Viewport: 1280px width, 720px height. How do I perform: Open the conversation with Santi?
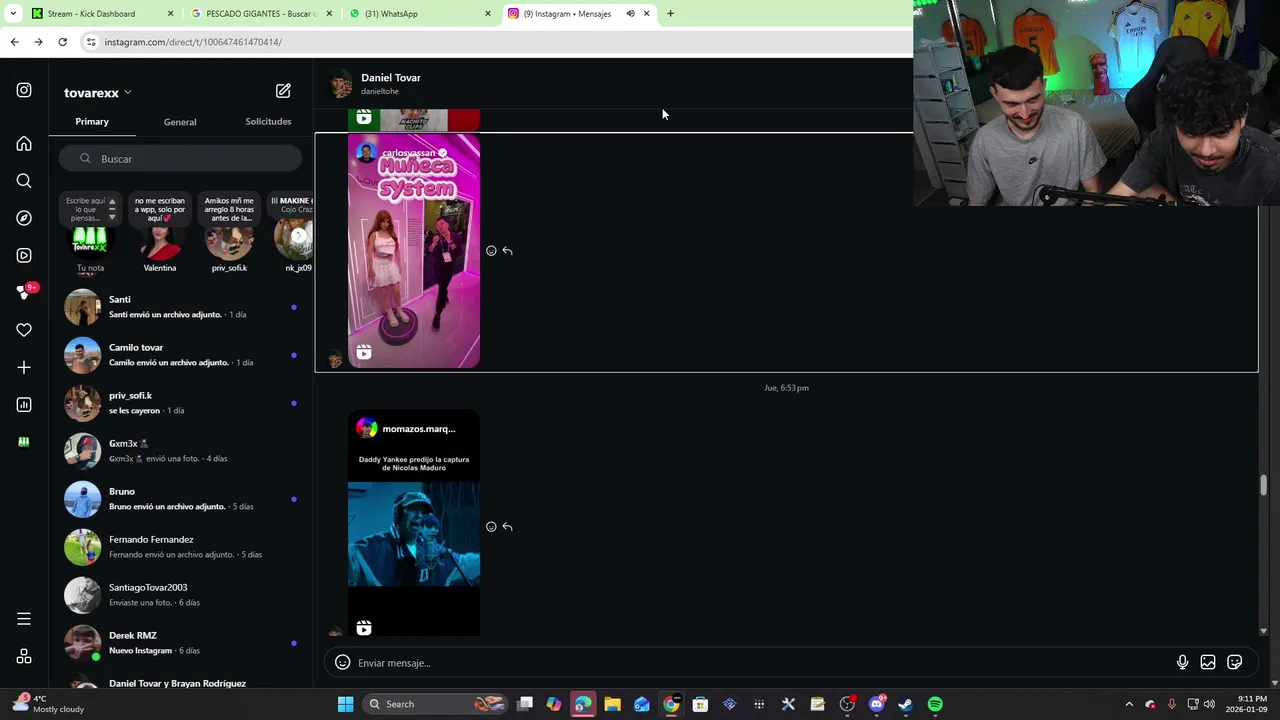[x=181, y=307]
